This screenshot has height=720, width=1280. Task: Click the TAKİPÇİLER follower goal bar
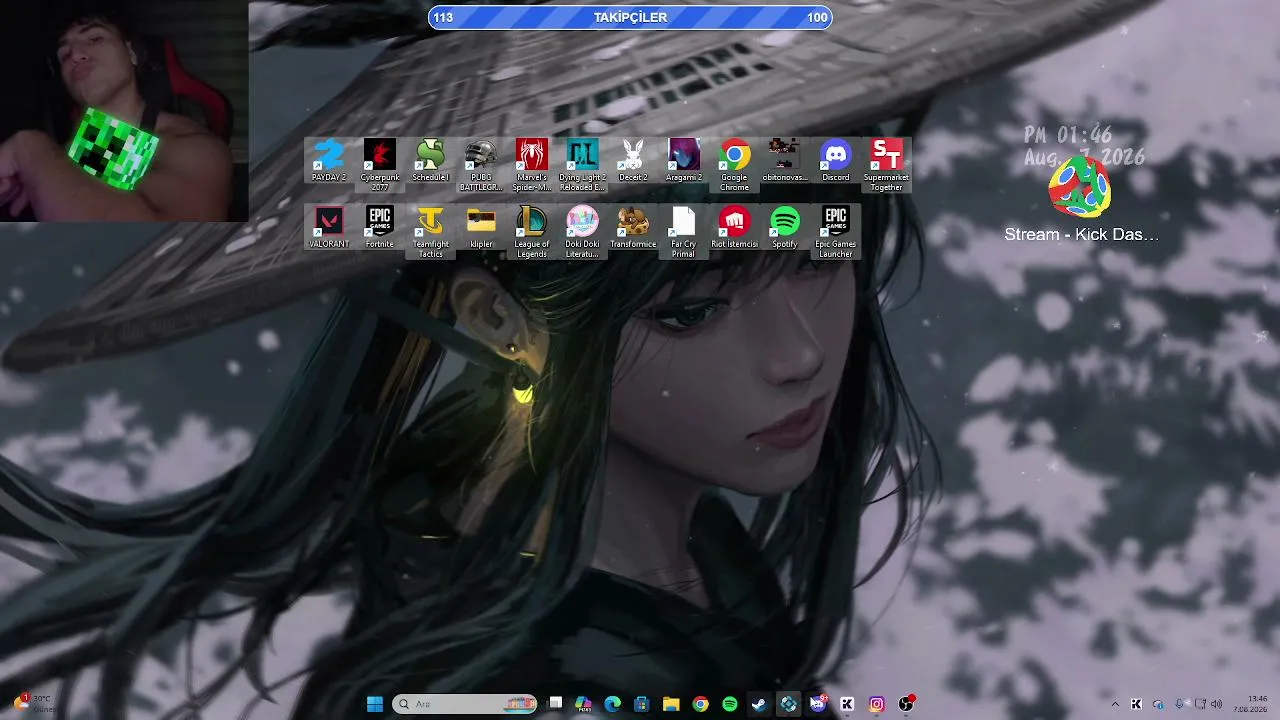(x=630, y=17)
